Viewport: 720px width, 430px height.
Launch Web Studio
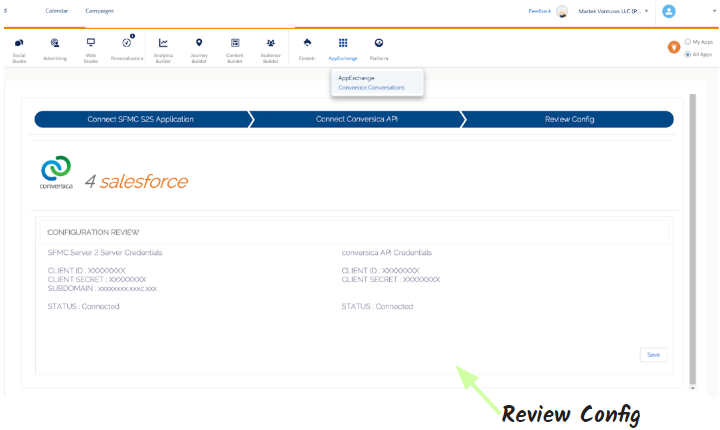point(90,50)
